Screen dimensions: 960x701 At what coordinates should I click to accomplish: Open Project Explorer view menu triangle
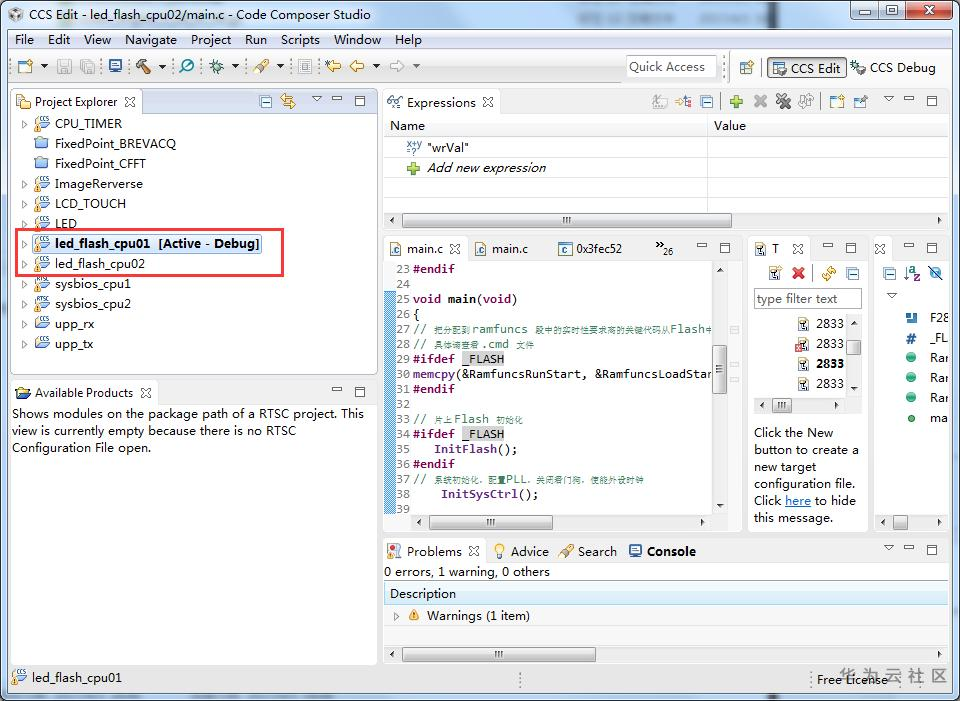[x=317, y=99]
